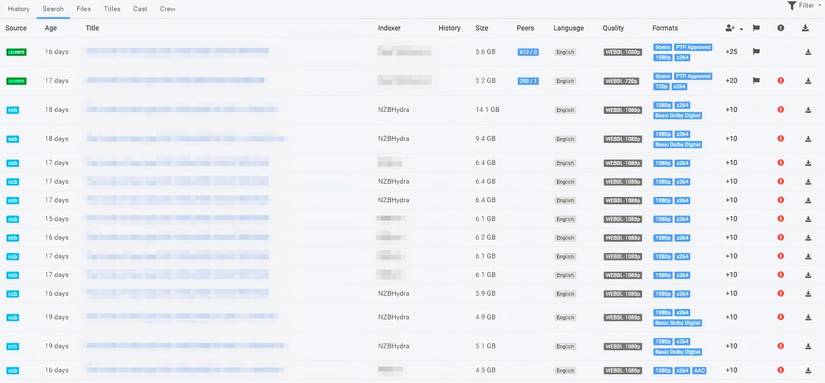Click download icon on 5.9 GB row
Viewport: 825px width, 383px height.
(808, 294)
